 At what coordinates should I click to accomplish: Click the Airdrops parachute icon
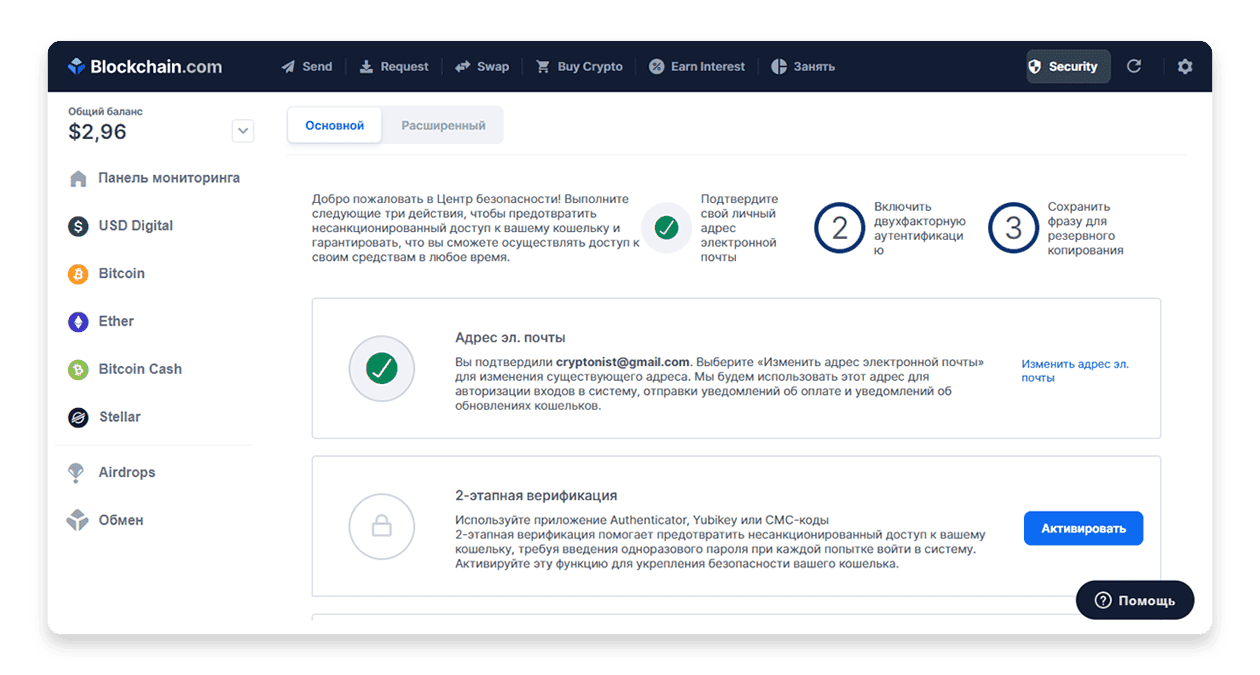coord(76,473)
